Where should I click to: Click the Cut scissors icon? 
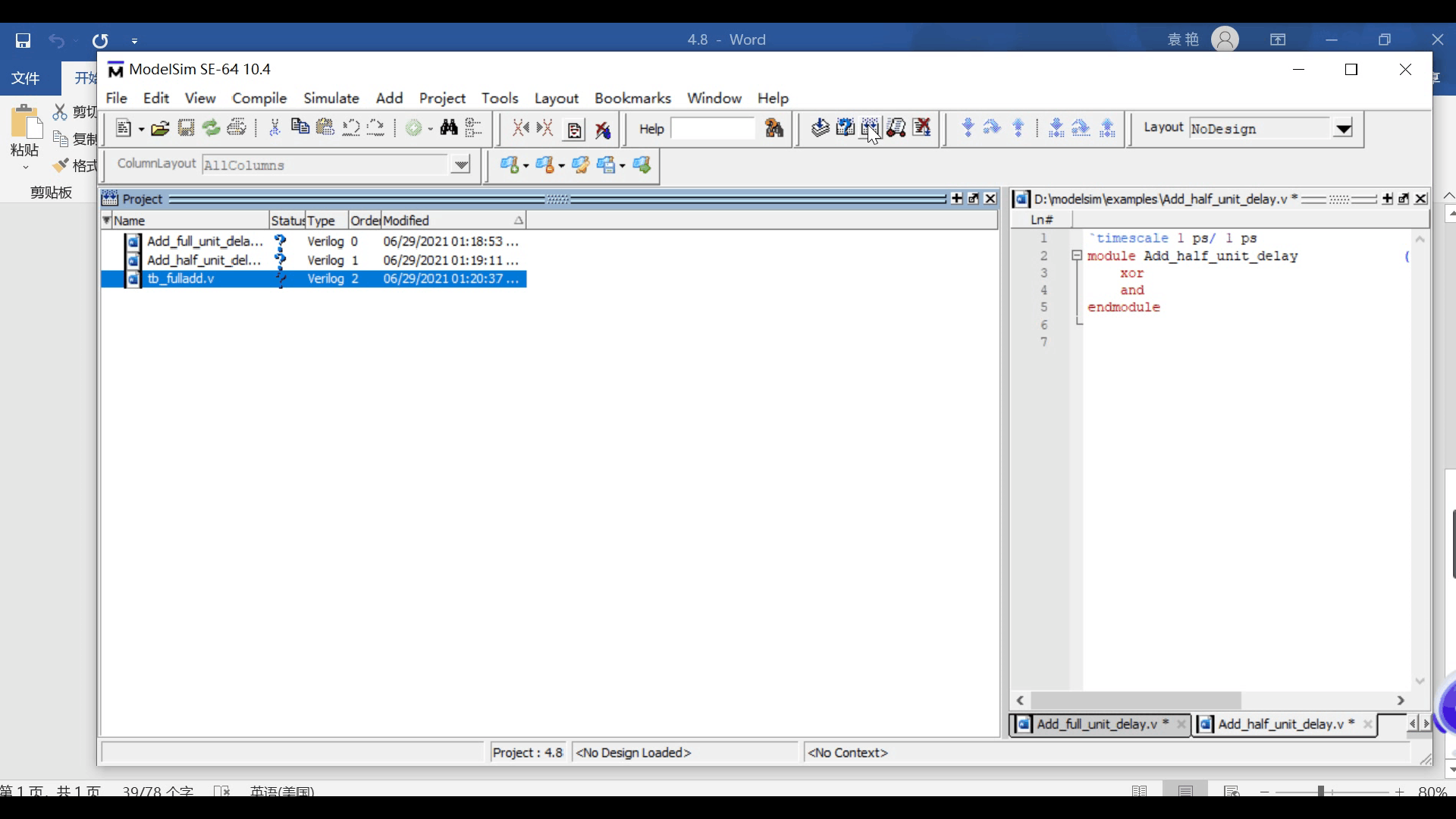tap(275, 127)
